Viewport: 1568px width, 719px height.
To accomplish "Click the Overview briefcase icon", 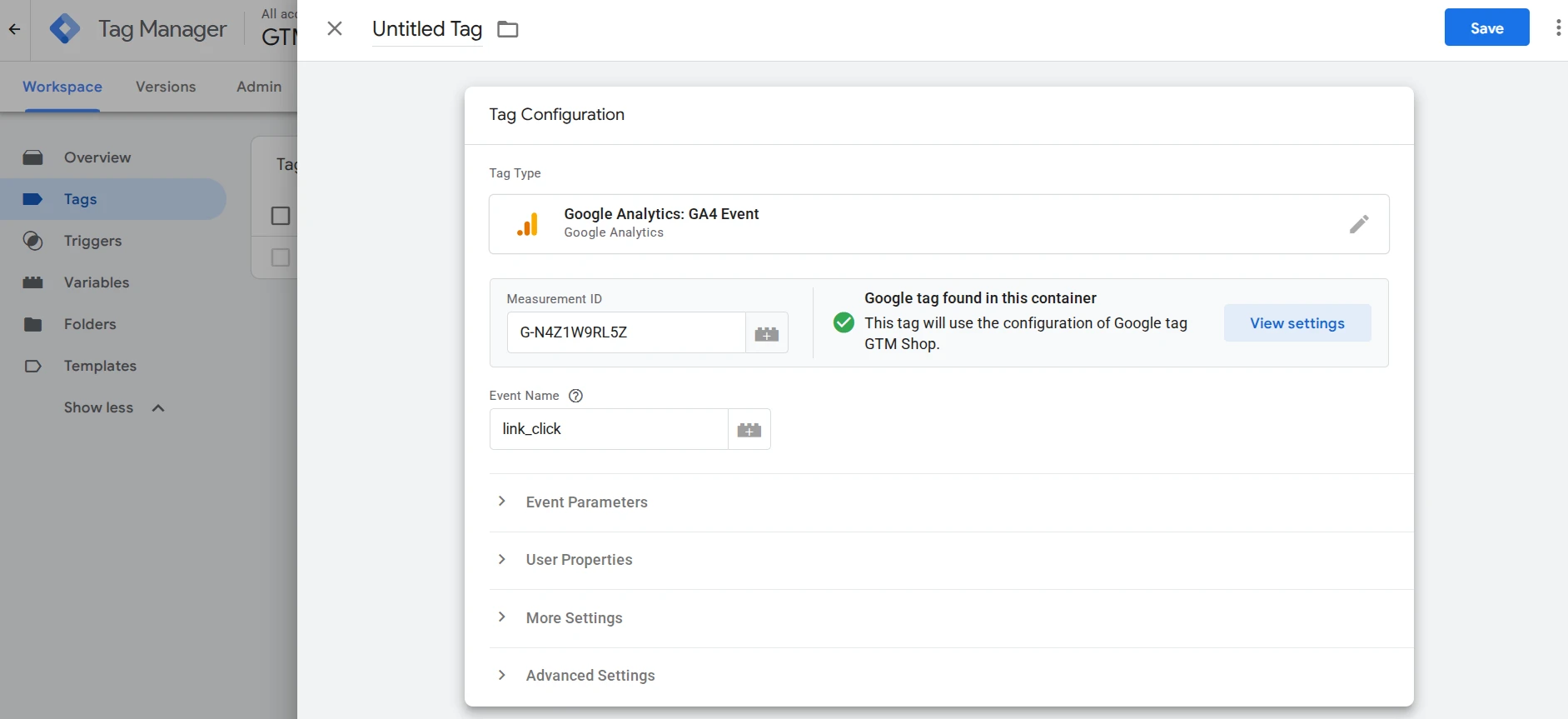I will pyautogui.click(x=33, y=157).
